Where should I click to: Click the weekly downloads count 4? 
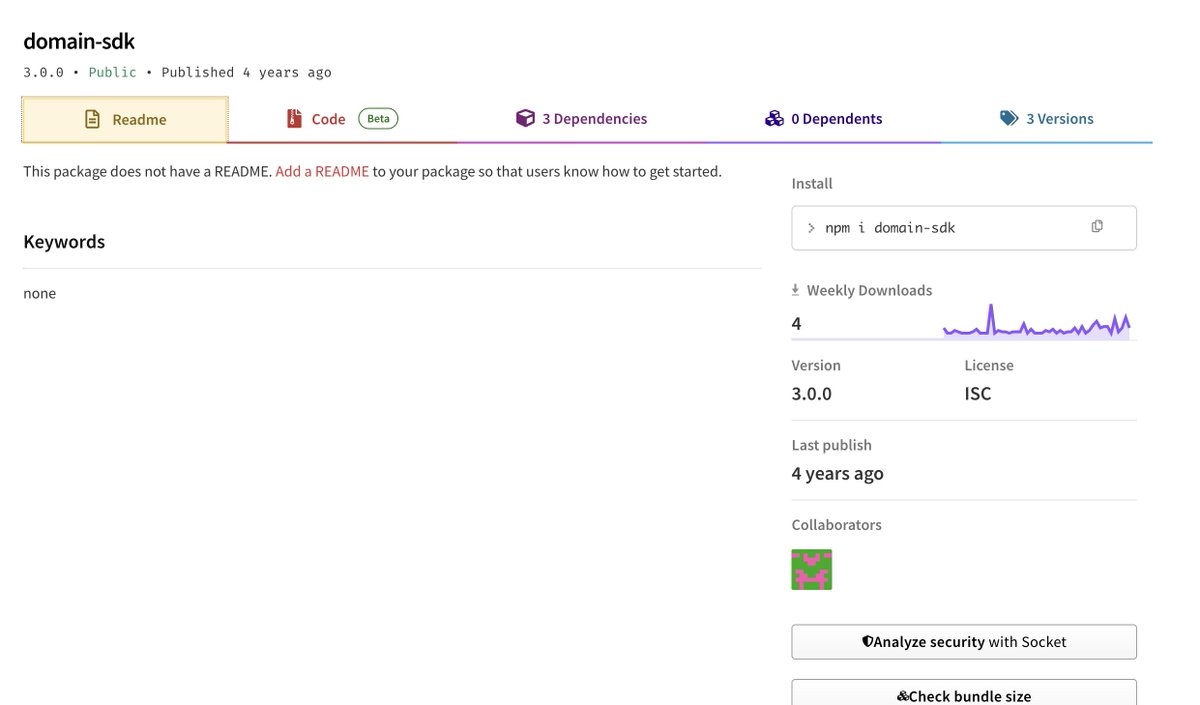[x=796, y=324]
